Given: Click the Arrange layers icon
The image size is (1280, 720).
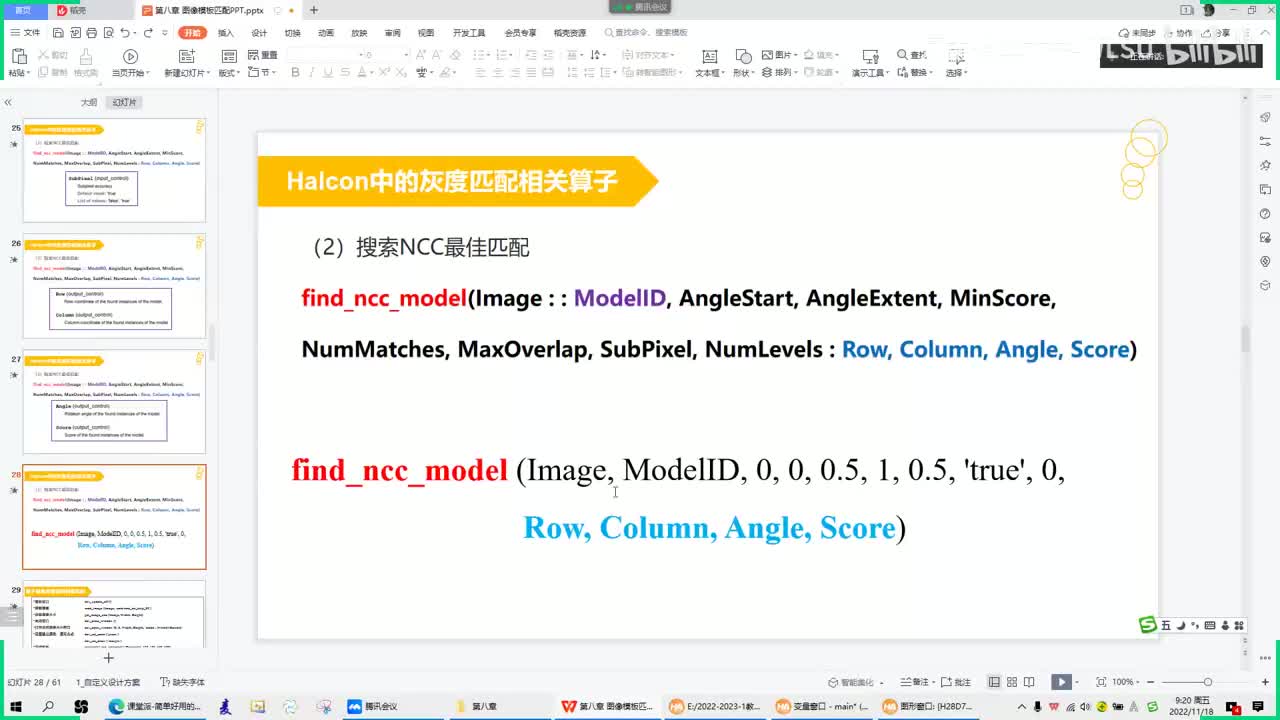Looking at the screenshot, I should (x=768, y=72).
